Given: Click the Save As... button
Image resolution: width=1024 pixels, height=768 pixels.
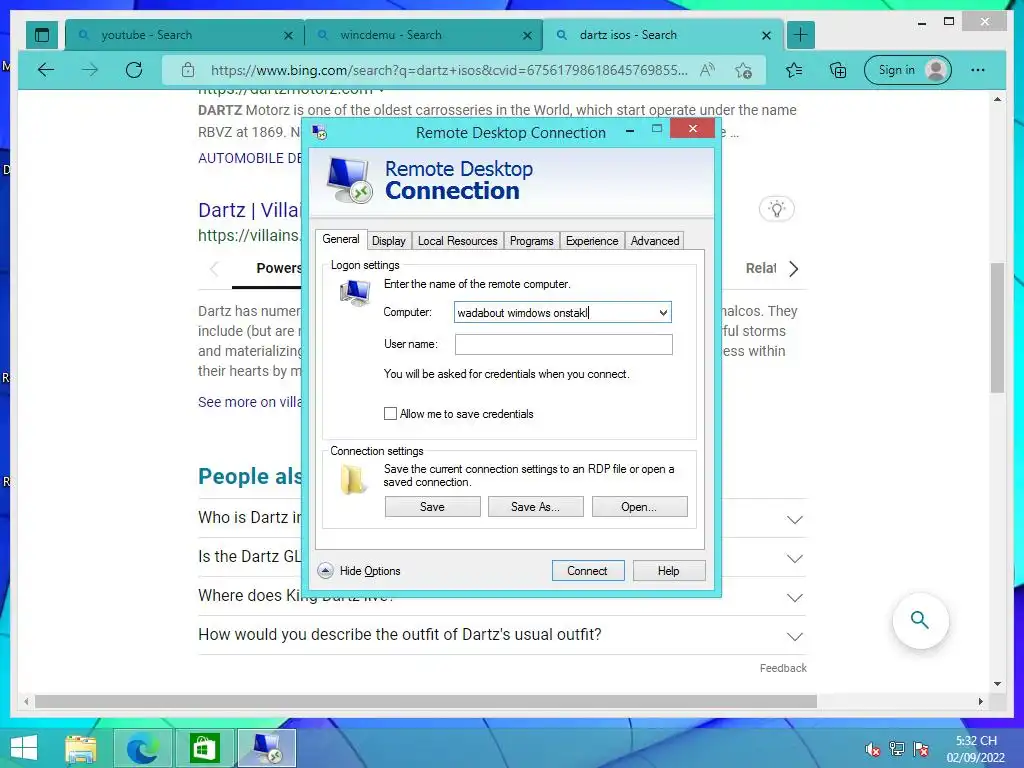Looking at the screenshot, I should [x=536, y=507].
